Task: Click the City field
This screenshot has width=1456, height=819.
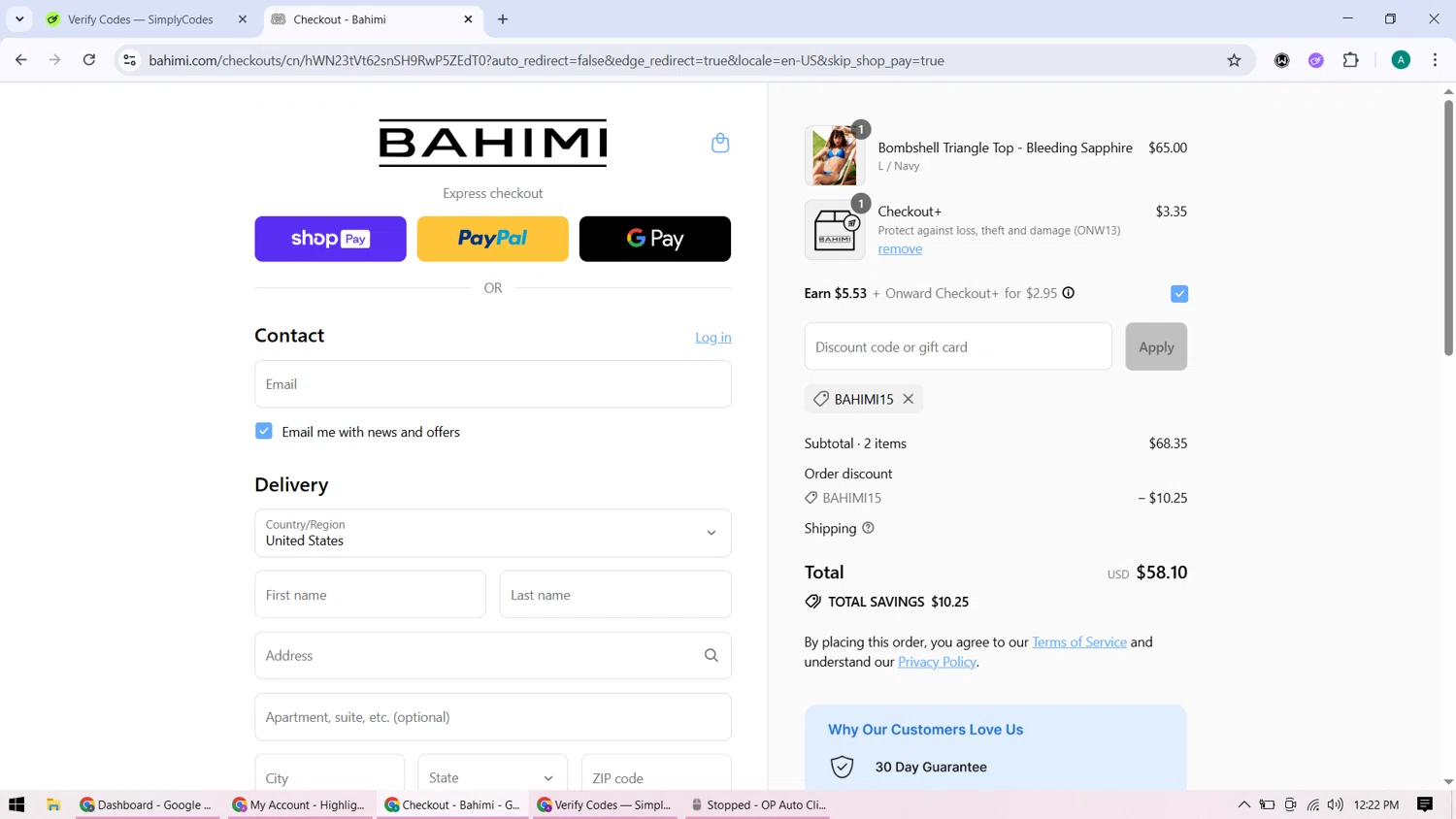Action: coord(330,777)
